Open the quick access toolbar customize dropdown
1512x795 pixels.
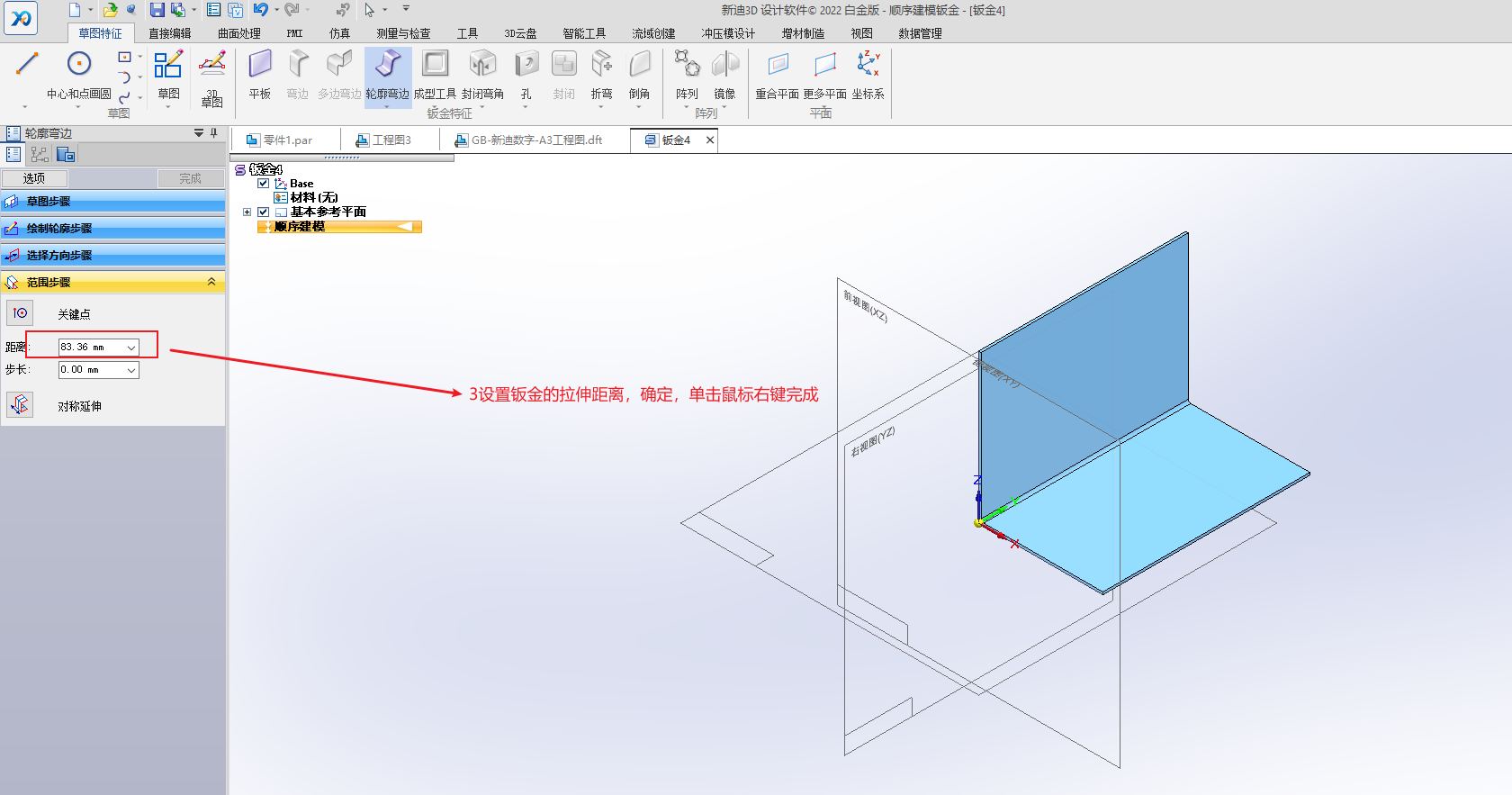pos(406,9)
